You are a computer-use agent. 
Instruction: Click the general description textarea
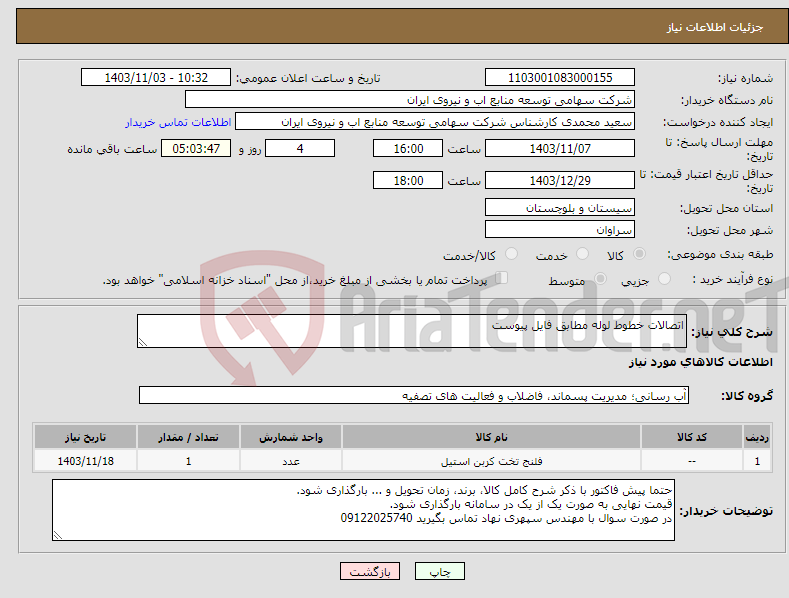click(412, 331)
